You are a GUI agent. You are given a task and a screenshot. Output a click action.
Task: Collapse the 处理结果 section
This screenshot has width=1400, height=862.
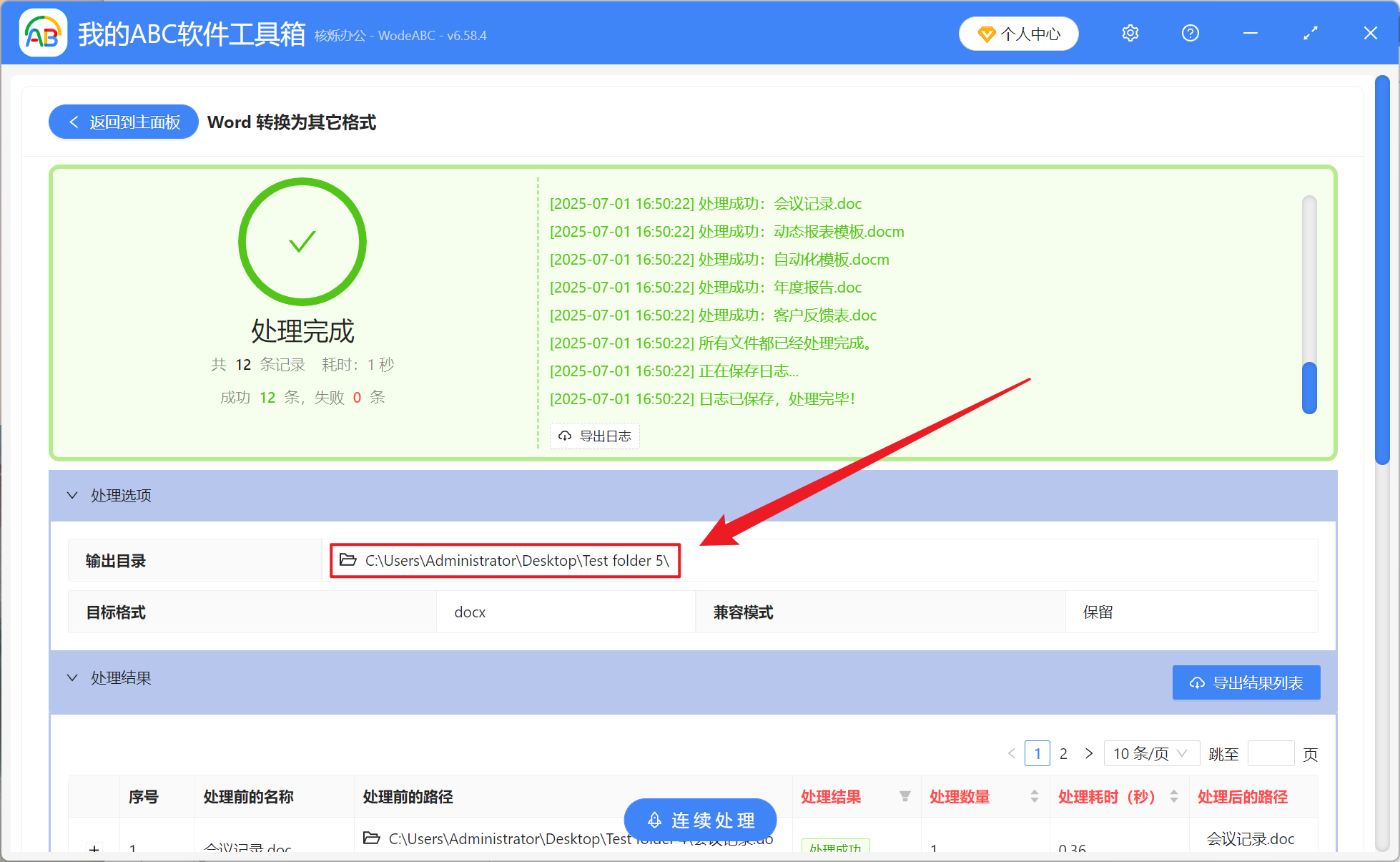click(x=72, y=677)
